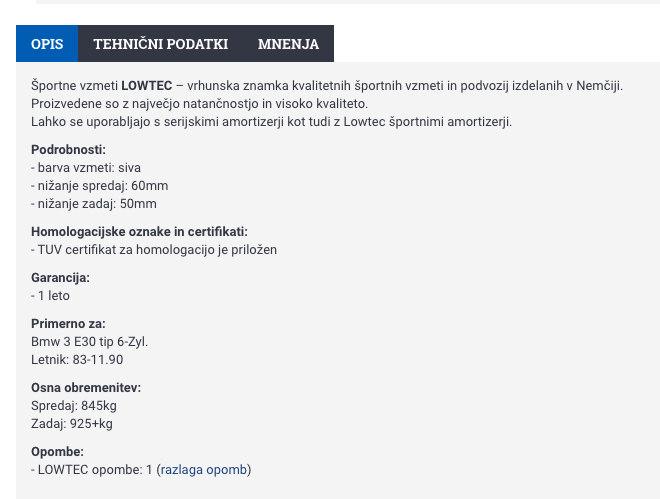Click the '1 leto' warranty text
Viewport: 660px width, 499px height.
click(x=51, y=296)
